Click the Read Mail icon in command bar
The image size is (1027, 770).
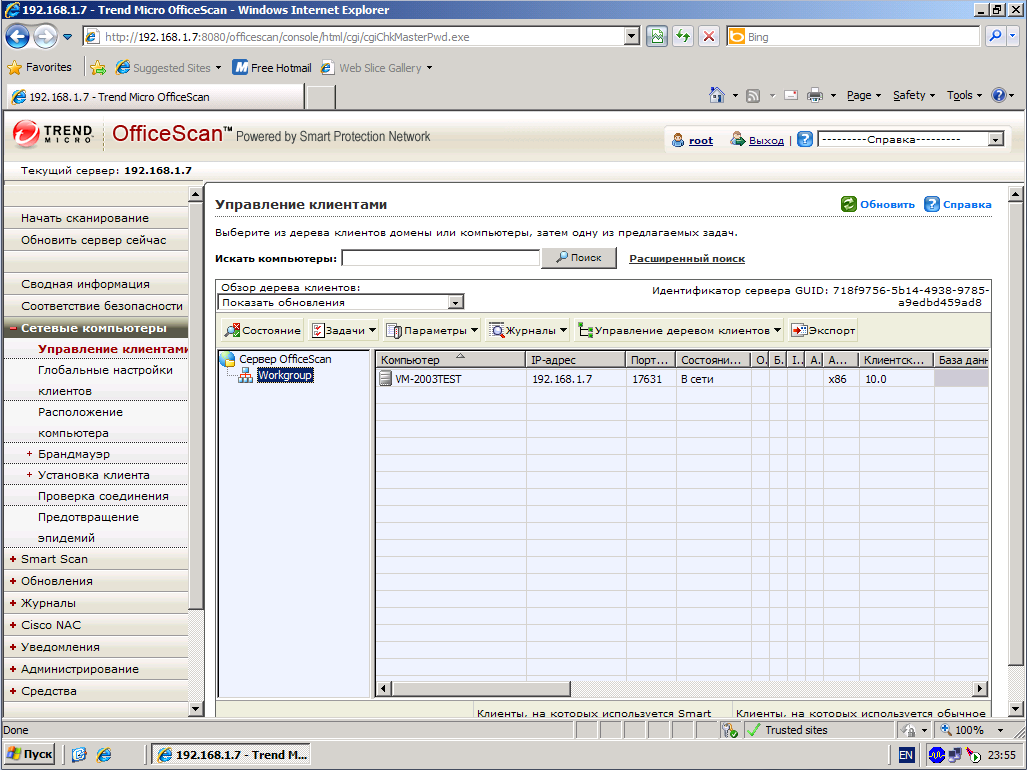point(791,96)
